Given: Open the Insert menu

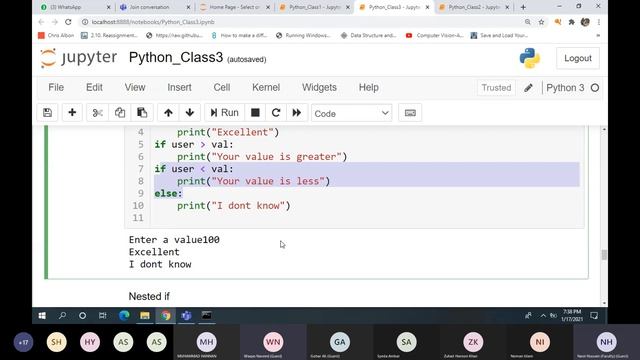Looking at the screenshot, I should [179, 87].
